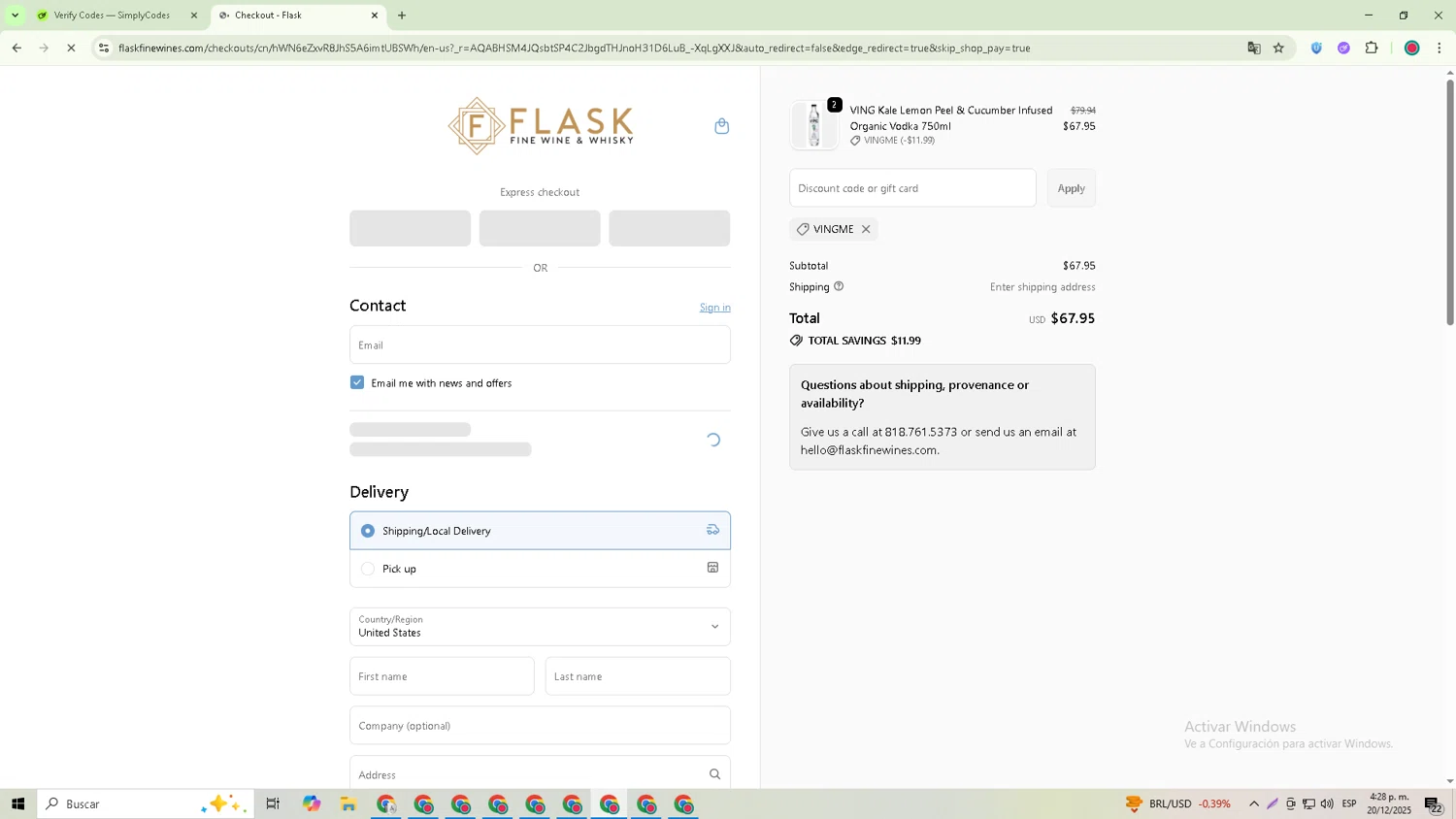Click the Last name field
Screen dimensions: 1456x819
(638, 676)
